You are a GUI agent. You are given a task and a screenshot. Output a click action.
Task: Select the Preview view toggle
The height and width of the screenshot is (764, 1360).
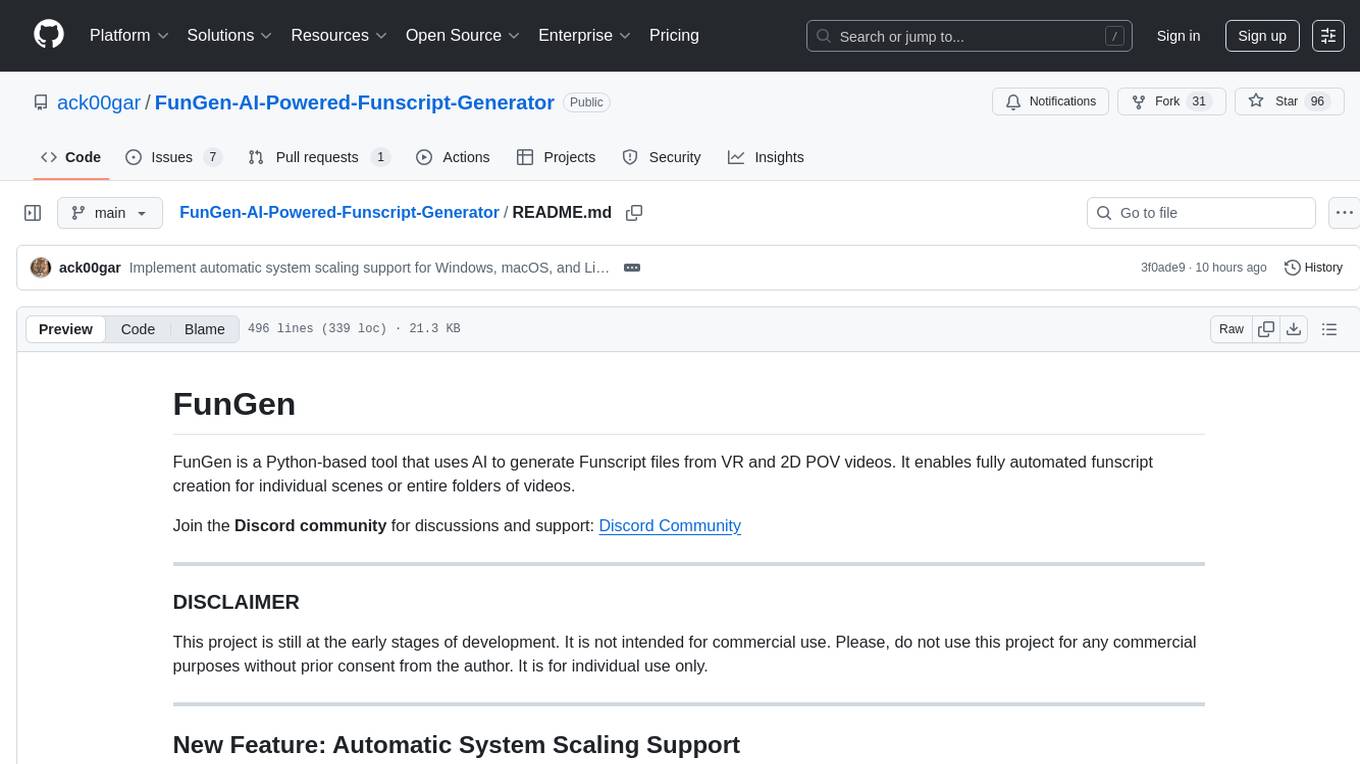pos(66,329)
